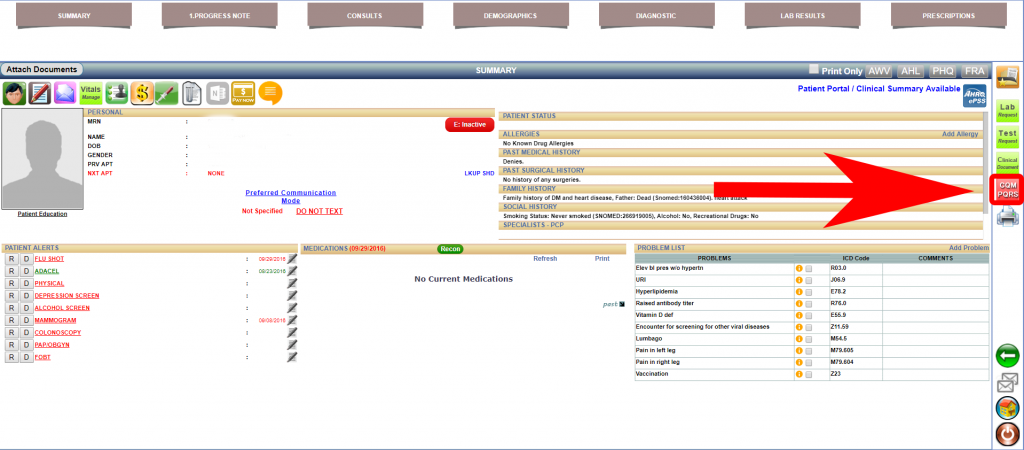Screen dimensions: 1024x450
Task: Open the dollar sign billing icon
Action: [x=142, y=93]
